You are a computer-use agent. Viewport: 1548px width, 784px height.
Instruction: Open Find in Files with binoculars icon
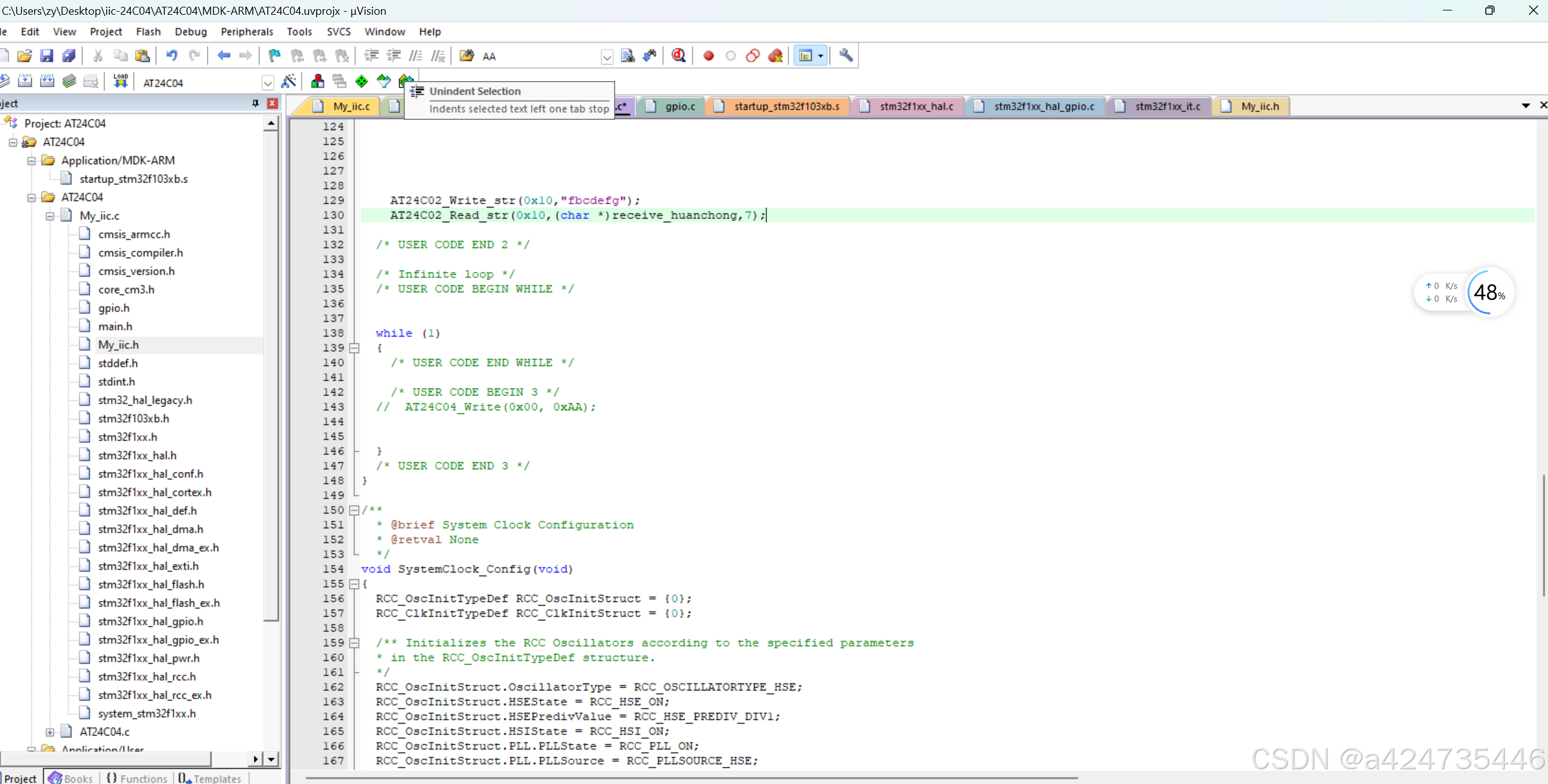(628, 55)
